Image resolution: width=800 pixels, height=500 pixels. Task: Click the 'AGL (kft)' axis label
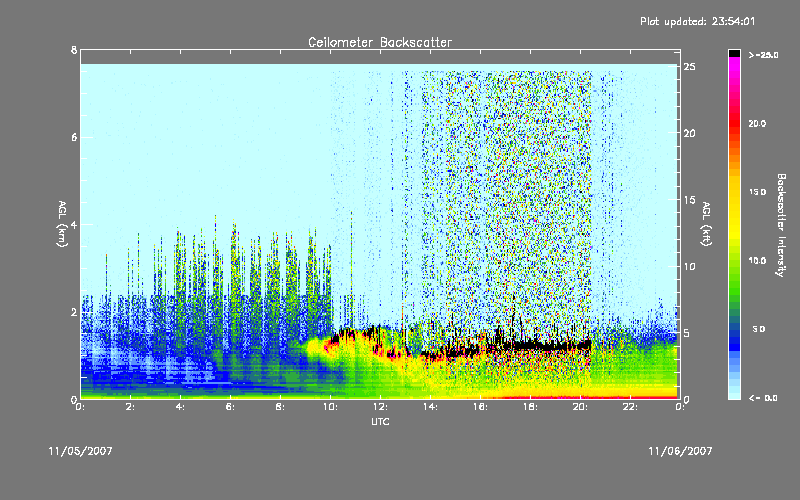pyautogui.click(x=706, y=224)
